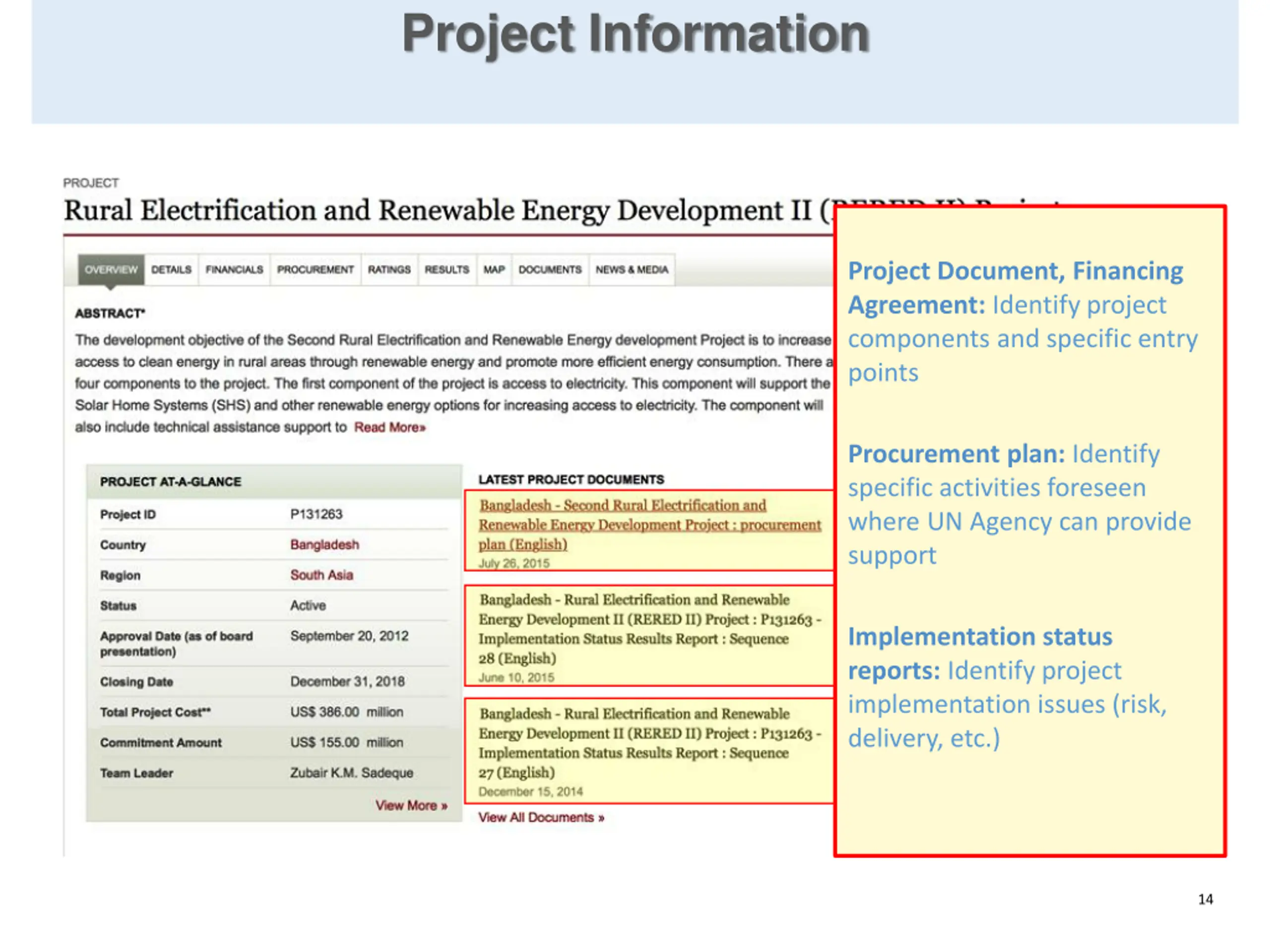Image resolution: width=1270 pixels, height=952 pixels.
Task: Click the ABSTRACT heading
Action: point(110,313)
